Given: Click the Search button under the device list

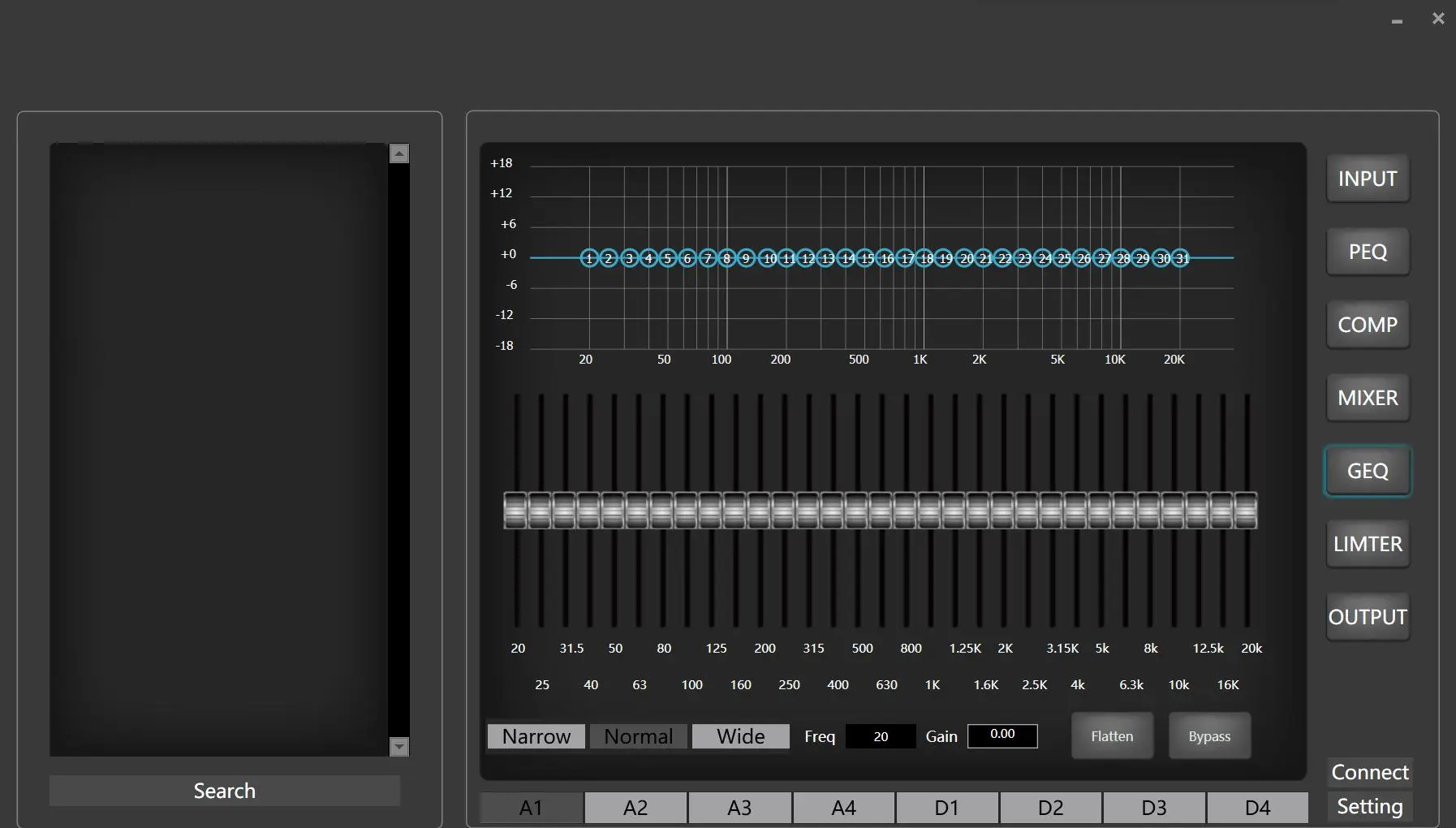Looking at the screenshot, I should [225, 791].
